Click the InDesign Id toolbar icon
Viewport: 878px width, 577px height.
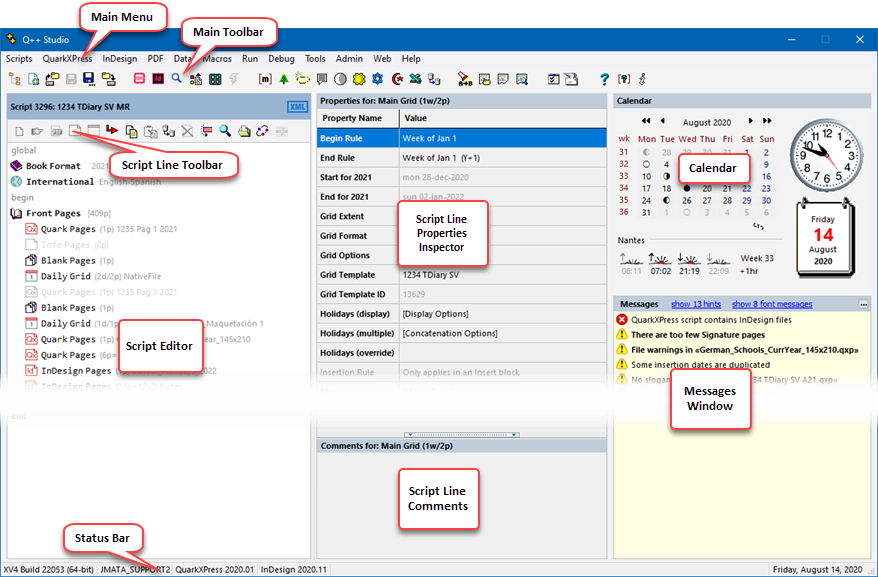click(x=158, y=79)
